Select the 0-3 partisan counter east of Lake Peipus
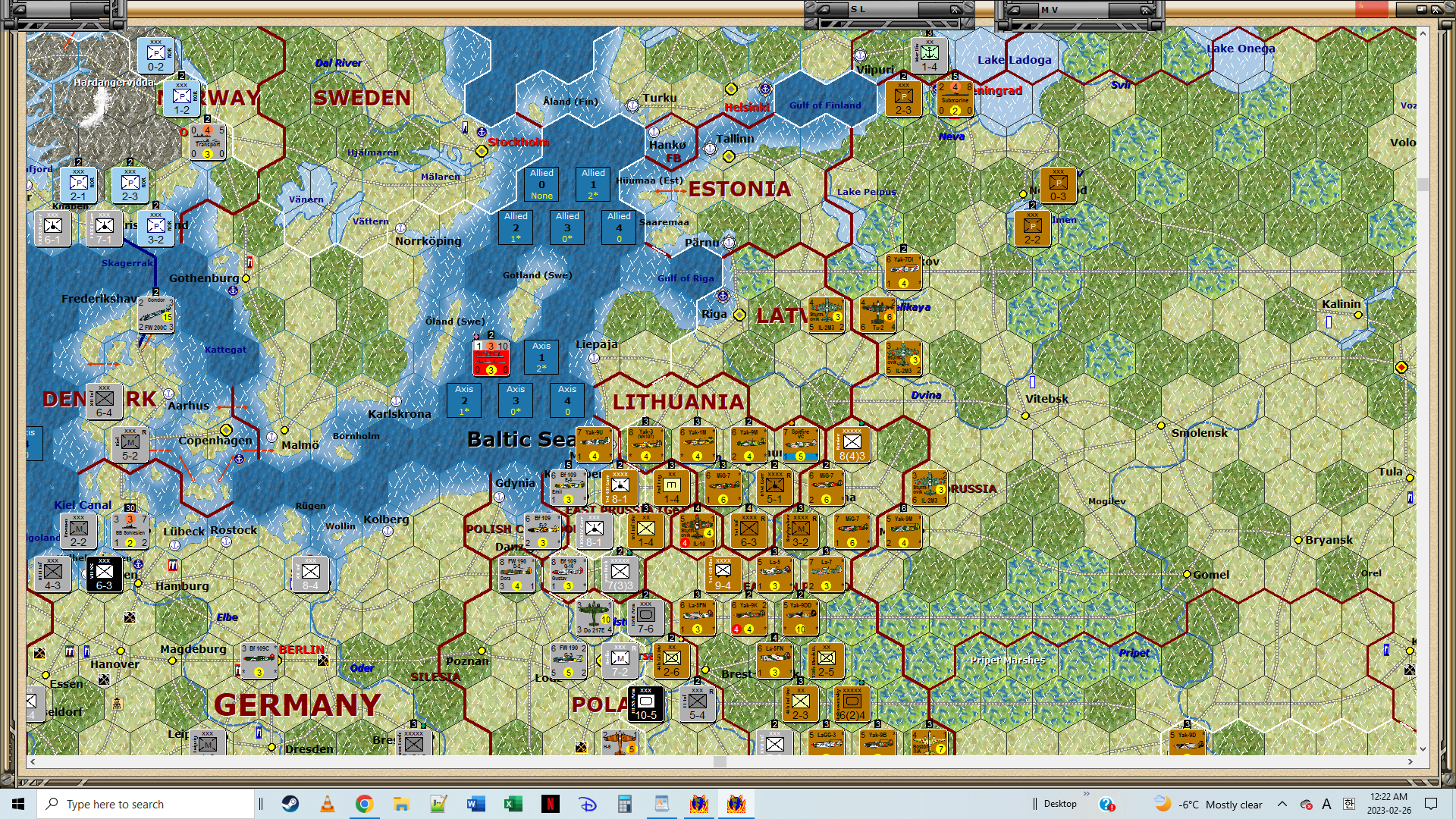Viewport: 1456px width, 819px height. point(1058,185)
